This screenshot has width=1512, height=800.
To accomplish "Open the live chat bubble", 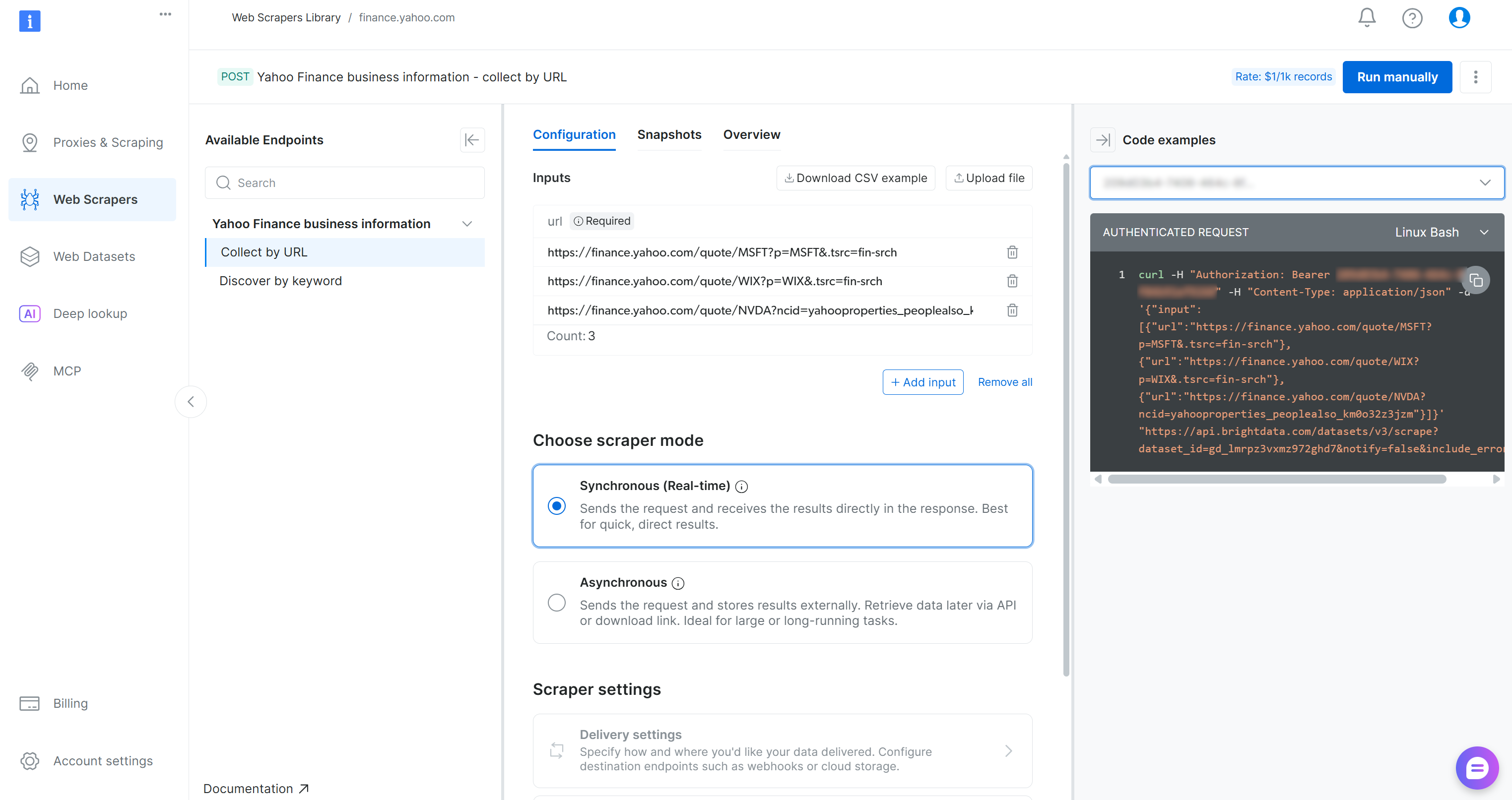I will (1477, 768).
